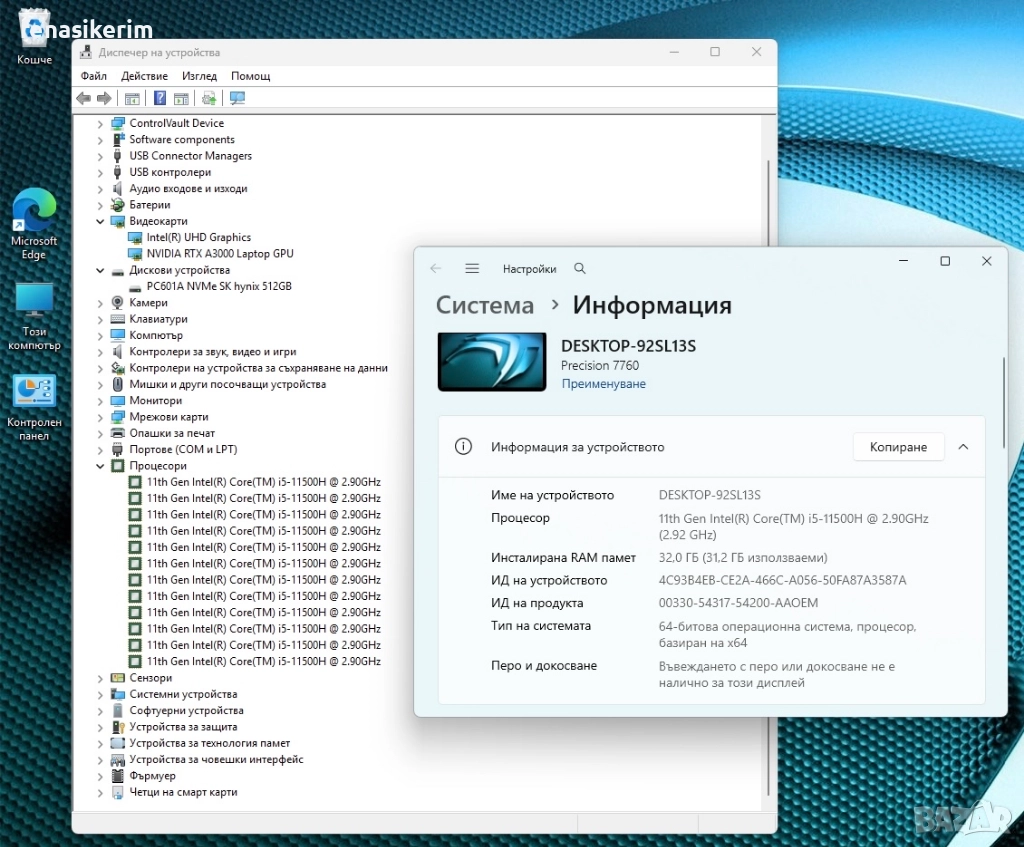
Task: Select PC601A NVMe SK hynix 512GB drive
Action: click(x=218, y=286)
